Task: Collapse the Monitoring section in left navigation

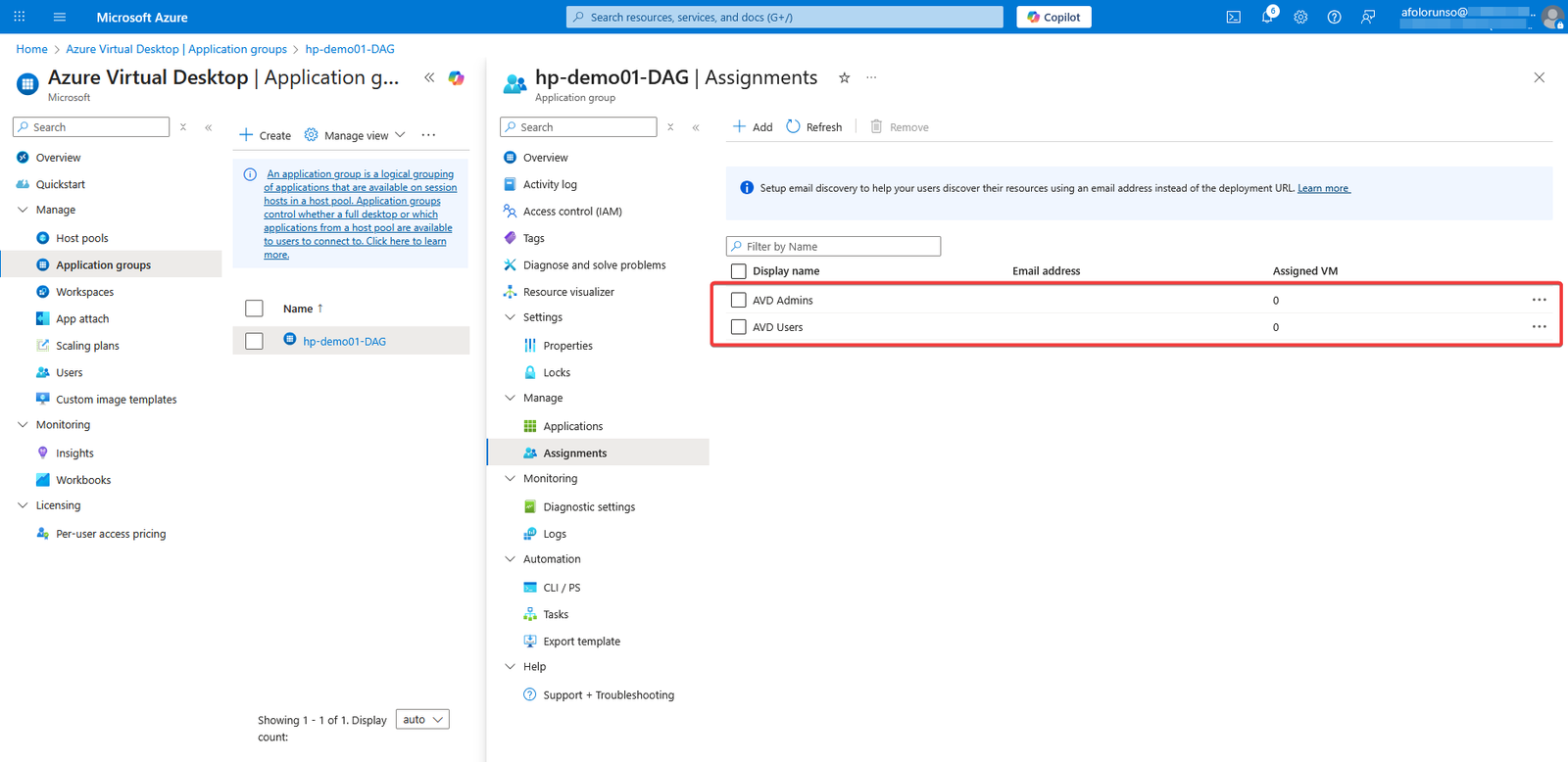Action: coord(23,425)
